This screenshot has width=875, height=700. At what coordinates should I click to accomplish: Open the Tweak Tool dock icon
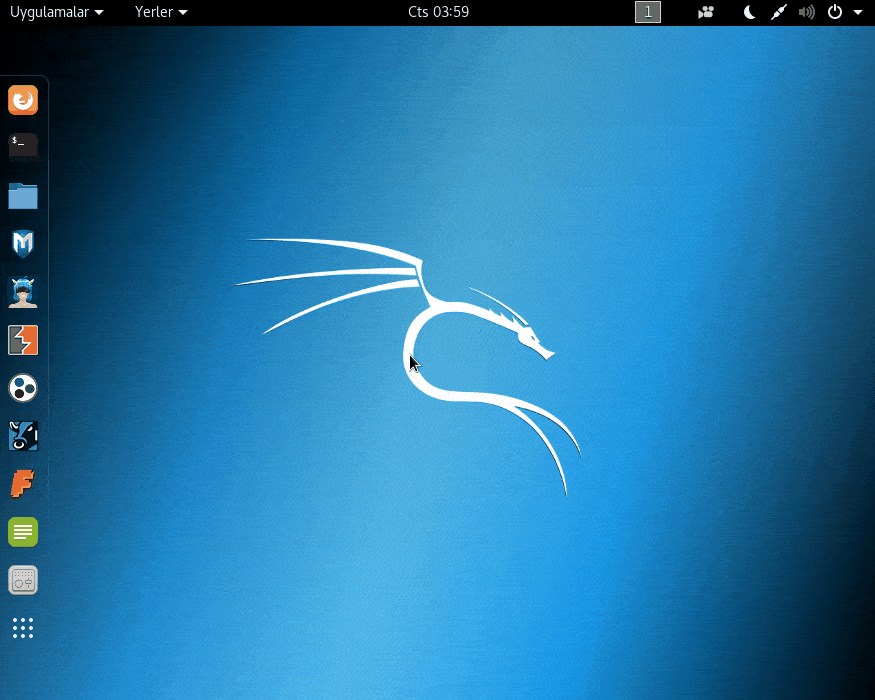tap(23, 580)
